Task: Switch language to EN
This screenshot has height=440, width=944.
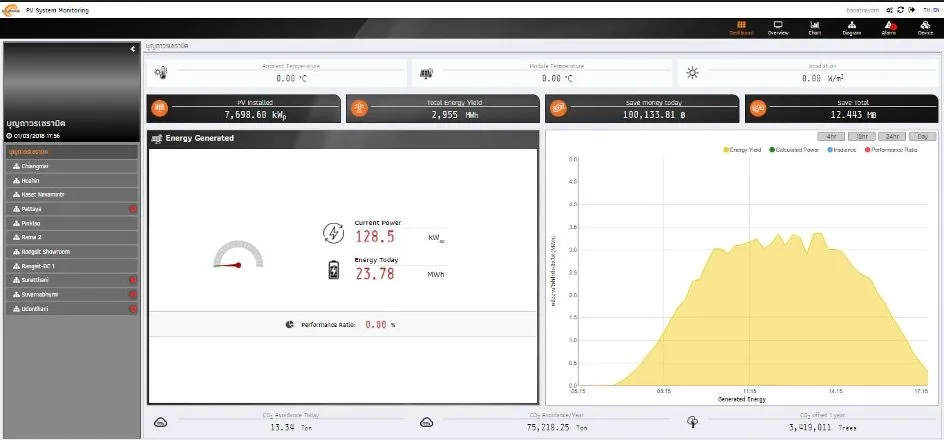Action: 936,10
